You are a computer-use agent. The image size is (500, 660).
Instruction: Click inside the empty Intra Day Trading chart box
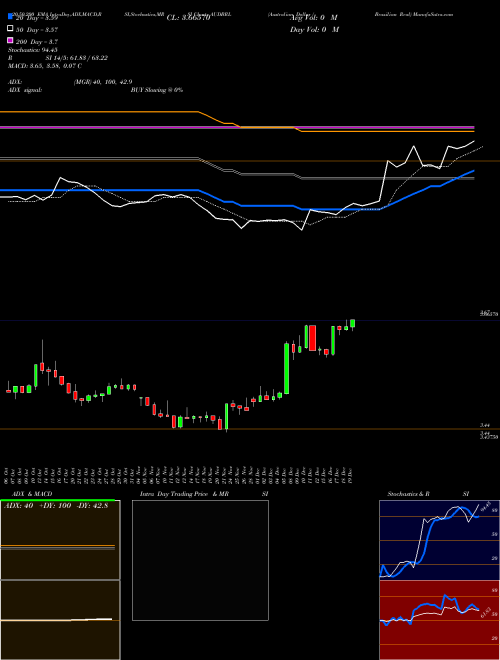200,560
